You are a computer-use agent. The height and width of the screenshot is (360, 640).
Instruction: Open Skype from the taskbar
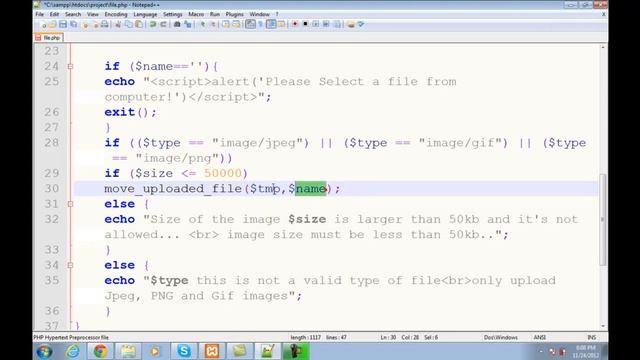[184, 351]
